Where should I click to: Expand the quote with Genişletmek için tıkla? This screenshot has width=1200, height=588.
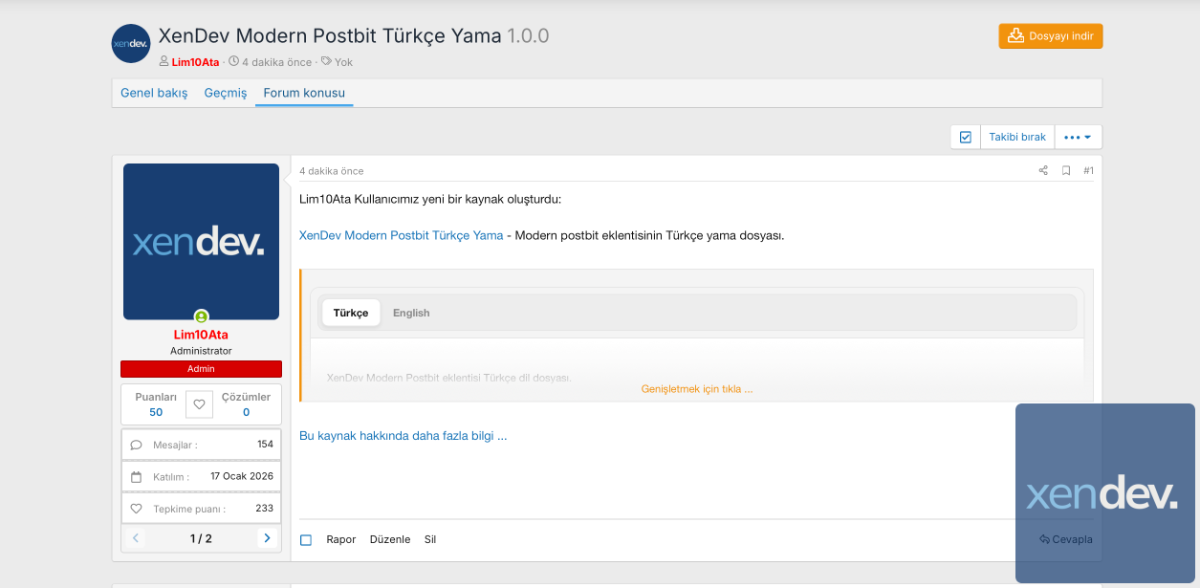[x=696, y=389]
